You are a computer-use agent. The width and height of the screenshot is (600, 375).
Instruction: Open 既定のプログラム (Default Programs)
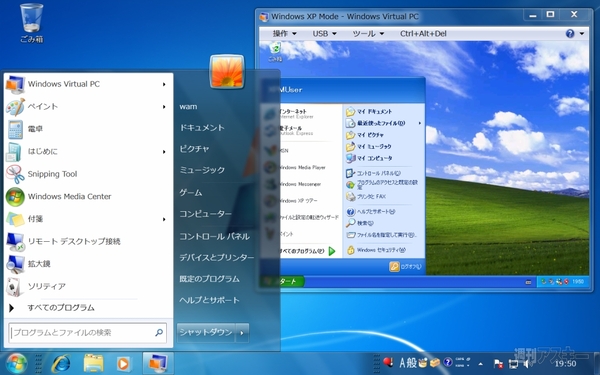click(x=209, y=279)
